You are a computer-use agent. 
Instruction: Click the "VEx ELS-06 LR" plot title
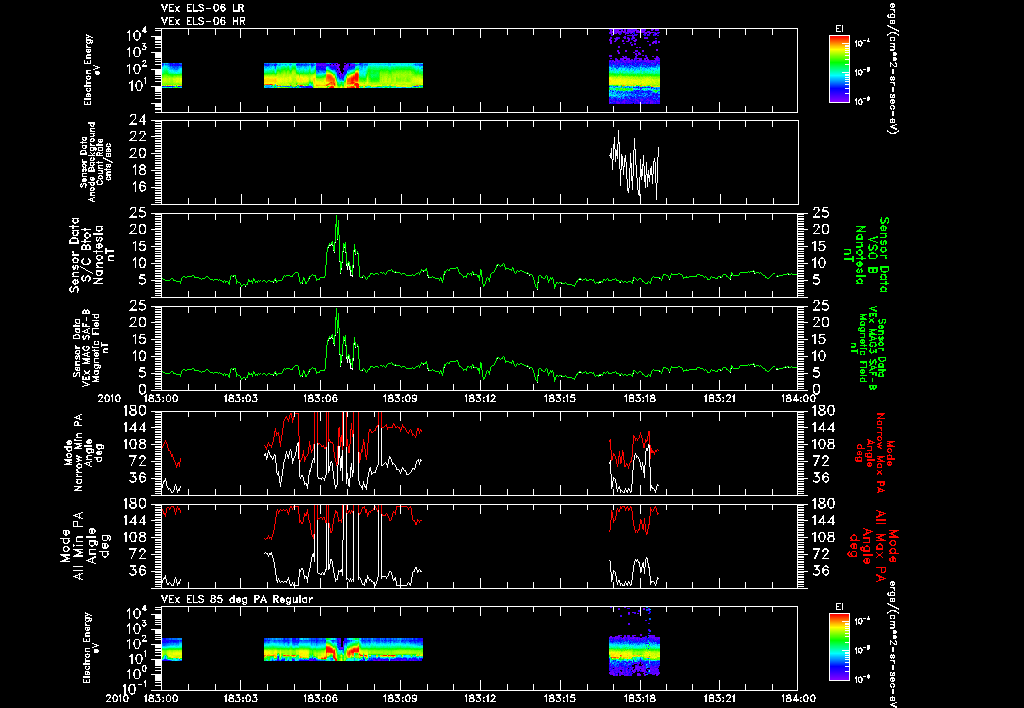click(202, 8)
